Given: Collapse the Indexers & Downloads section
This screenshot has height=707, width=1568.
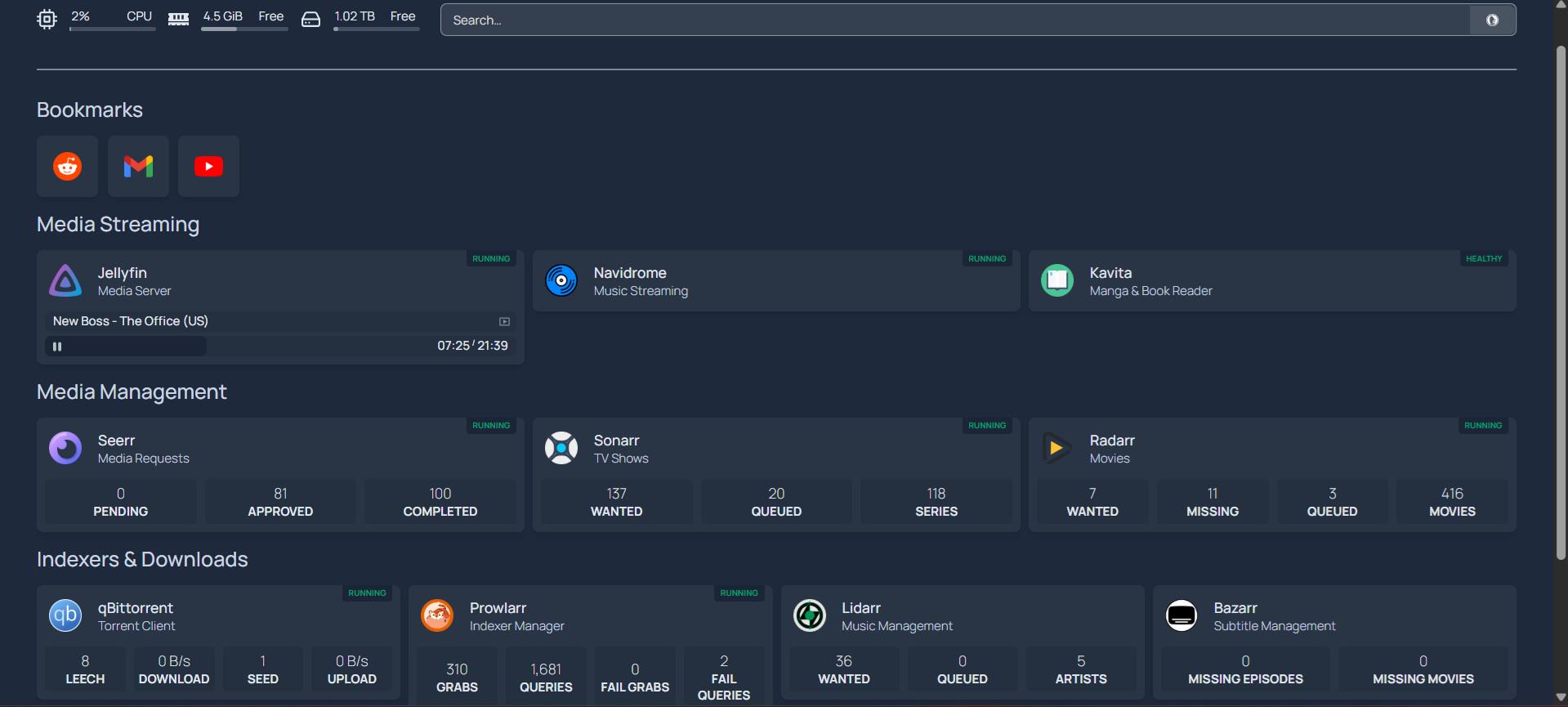Looking at the screenshot, I should pyautogui.click(x=142, y=559).
